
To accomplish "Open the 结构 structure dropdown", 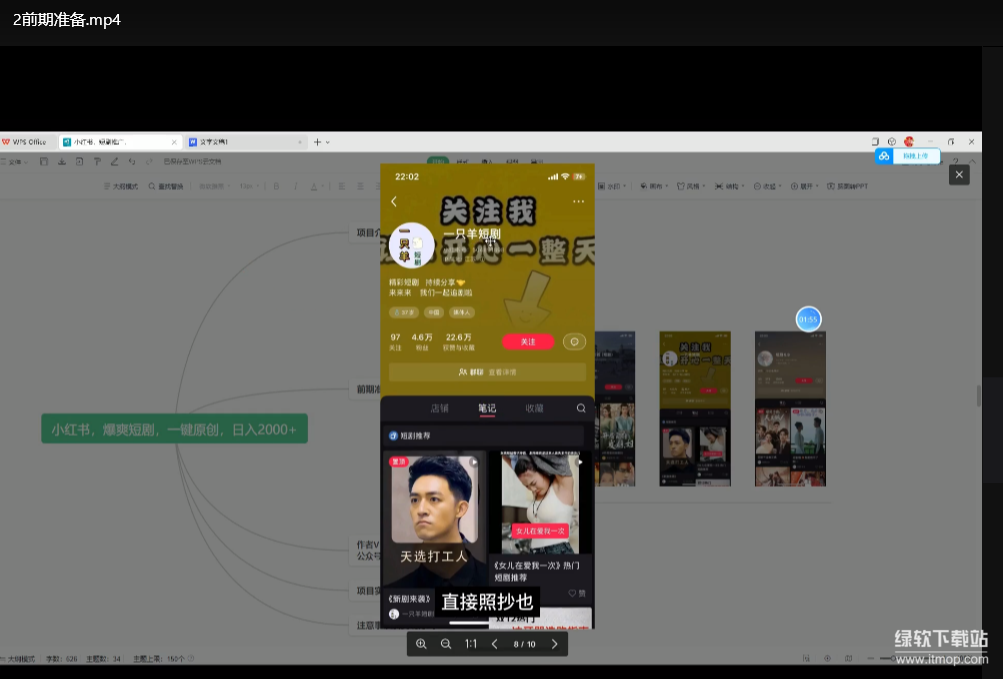I will [x=731, y=186].
